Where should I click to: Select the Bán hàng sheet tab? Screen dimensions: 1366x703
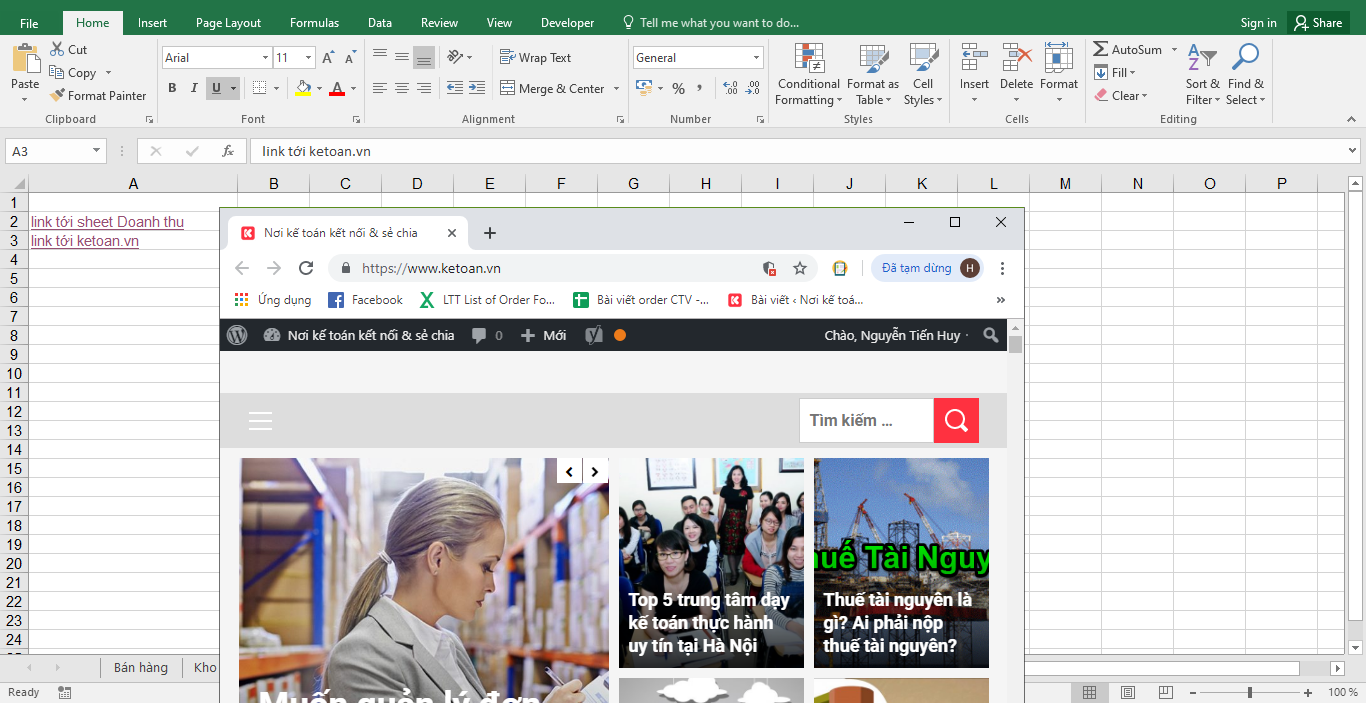[140, 667]
